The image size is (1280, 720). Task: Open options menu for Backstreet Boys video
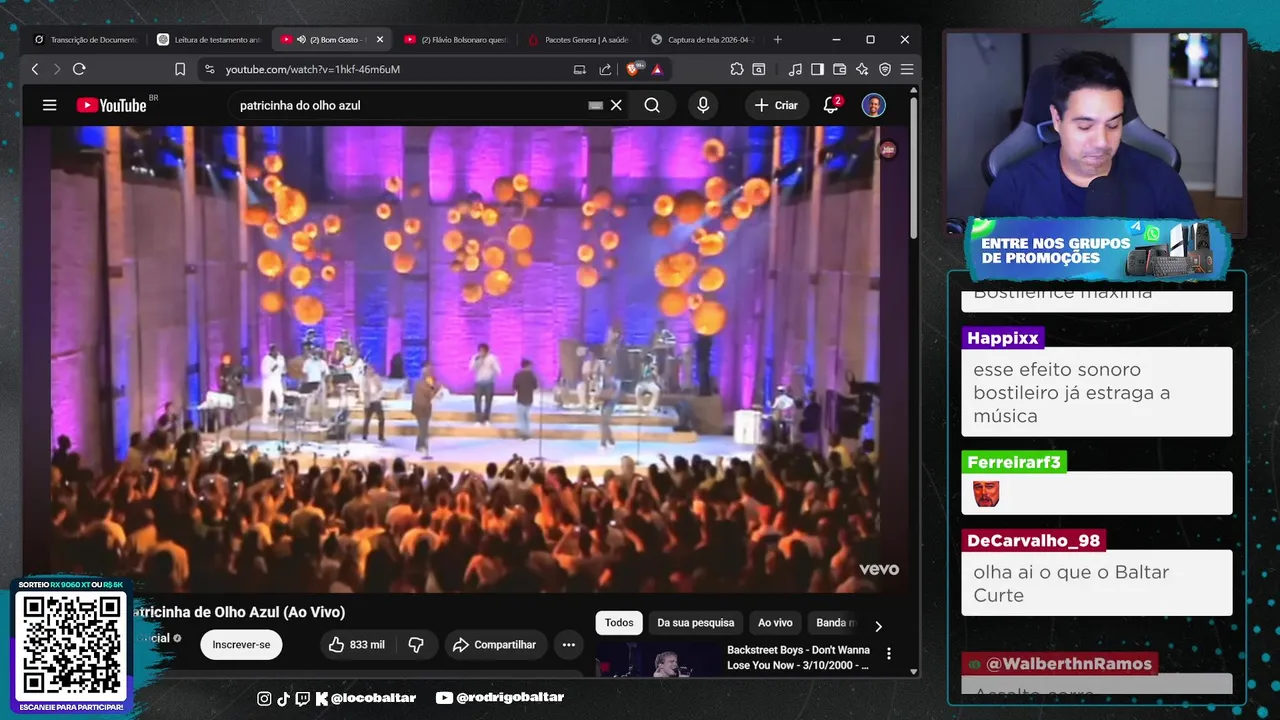coord(888,654)
